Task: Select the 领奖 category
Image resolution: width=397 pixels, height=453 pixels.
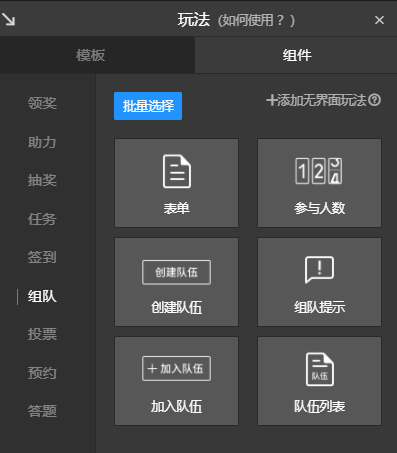Action: coord(42,103)
